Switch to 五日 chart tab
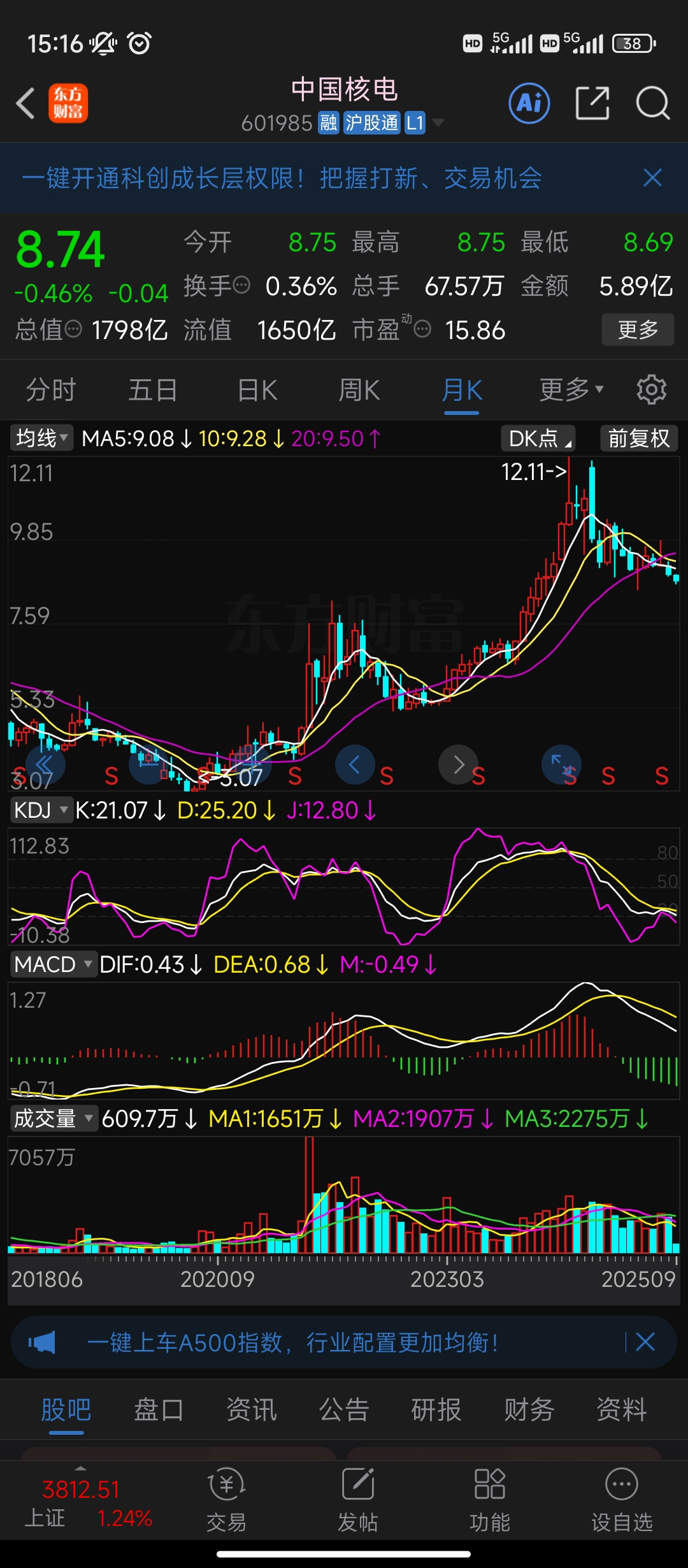The height and width of the screenshot is (1568, 688). click(x=153, y=389)
